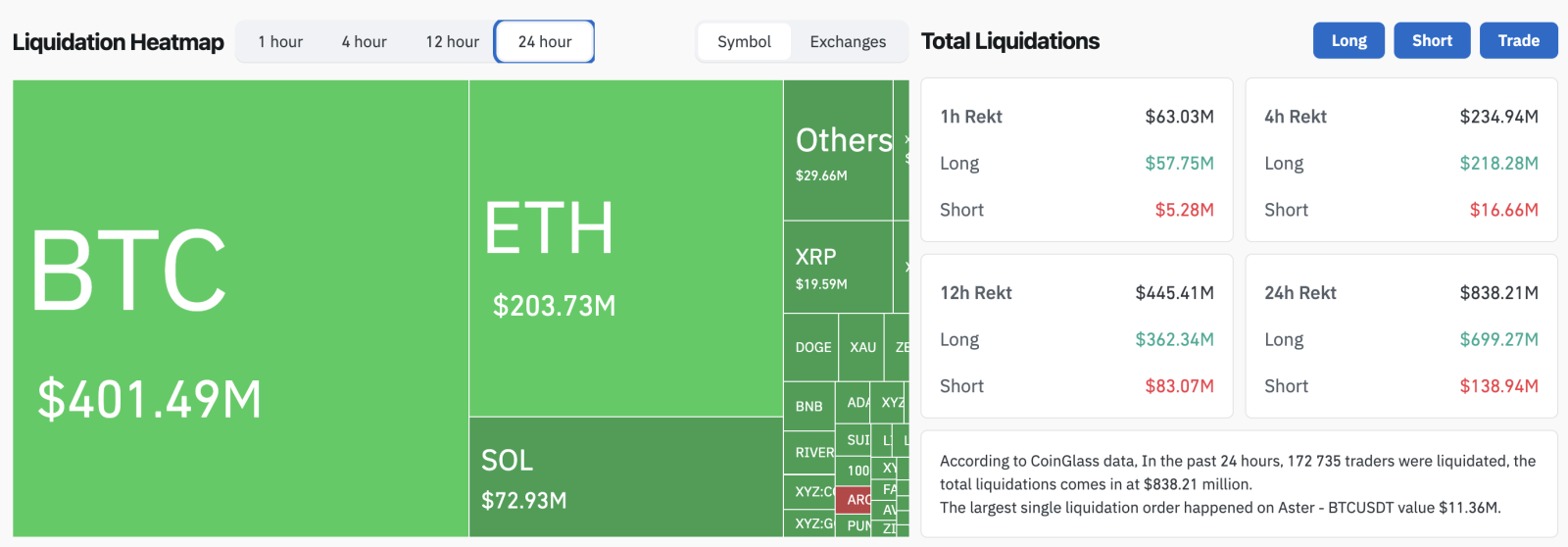Select the SOL heatmap tile
The image size is (1568, 547).
click(x=625, y=477)
